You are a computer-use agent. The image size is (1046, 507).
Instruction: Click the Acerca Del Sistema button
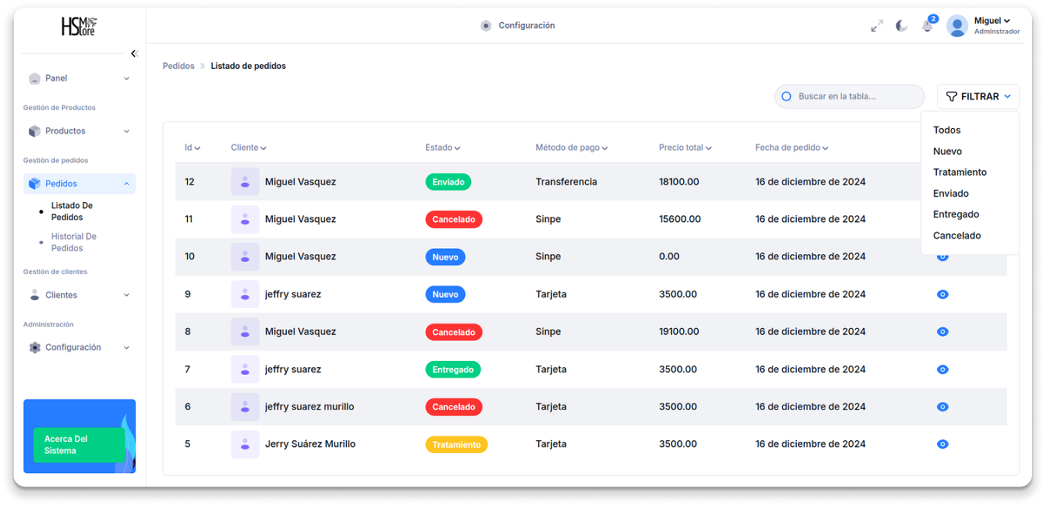79,445
